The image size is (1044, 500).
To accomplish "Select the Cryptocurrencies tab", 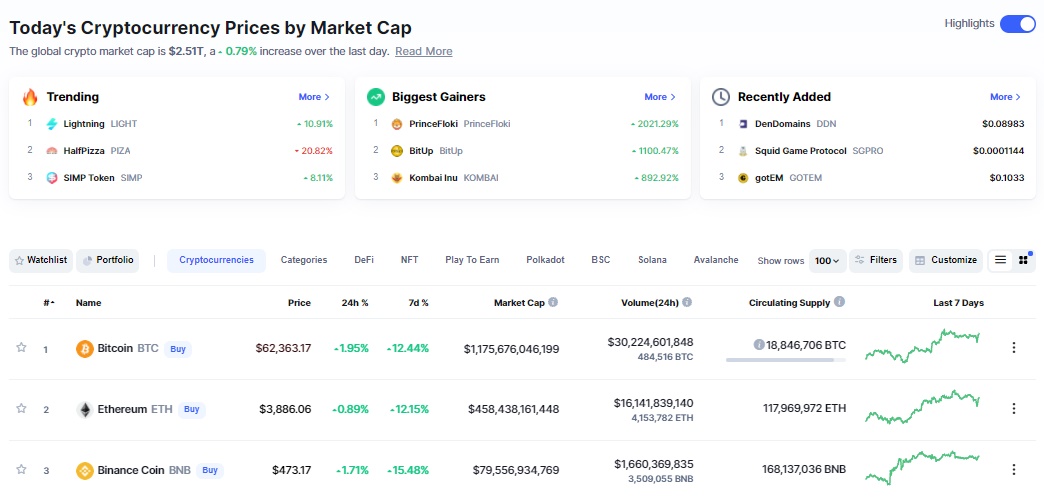I will click(x=216, y=260).
